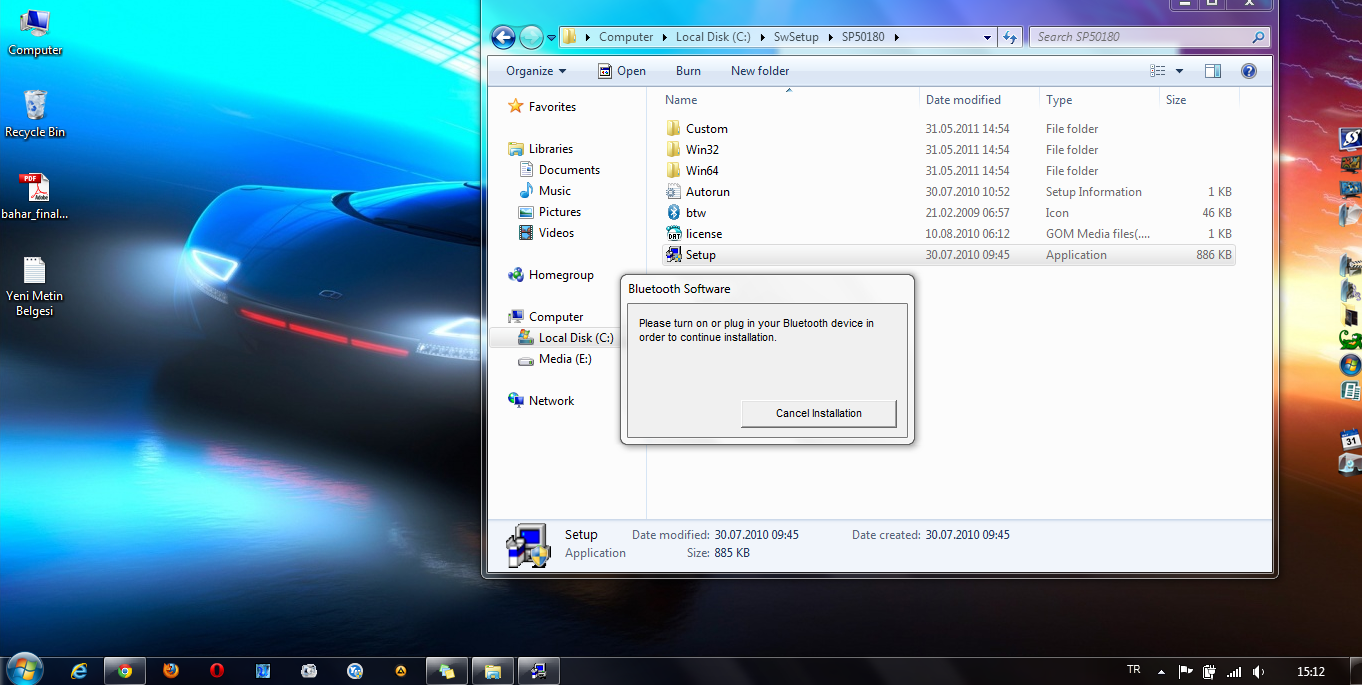
Task: Open Opera browser from the taskbar
Action: click(x=216, y=670)
